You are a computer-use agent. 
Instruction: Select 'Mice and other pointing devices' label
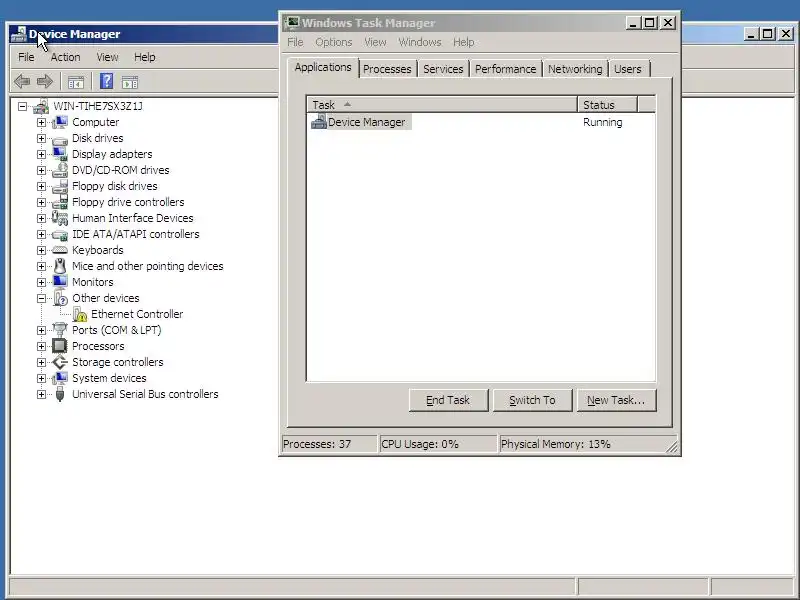[147, 266]
